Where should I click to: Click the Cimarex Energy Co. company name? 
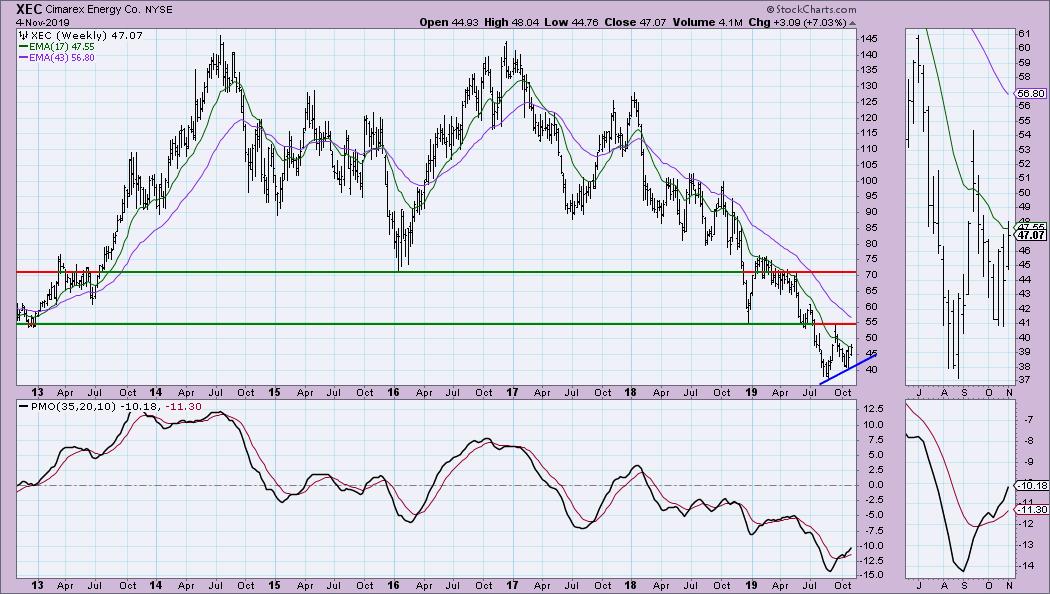tap(94, 10)
